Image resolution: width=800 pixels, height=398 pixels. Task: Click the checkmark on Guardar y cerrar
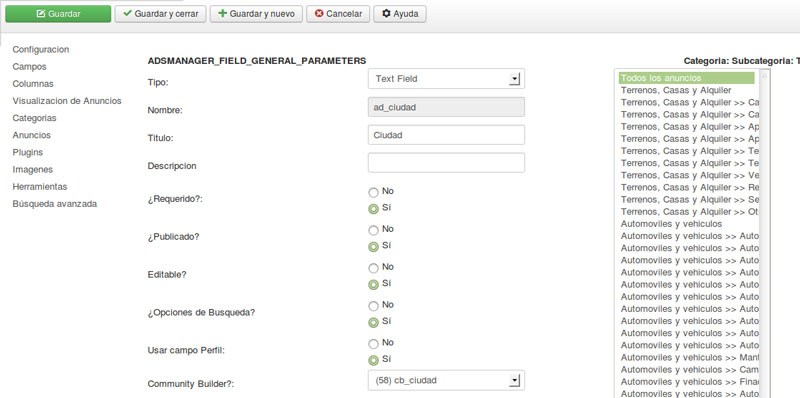[128, 14]
